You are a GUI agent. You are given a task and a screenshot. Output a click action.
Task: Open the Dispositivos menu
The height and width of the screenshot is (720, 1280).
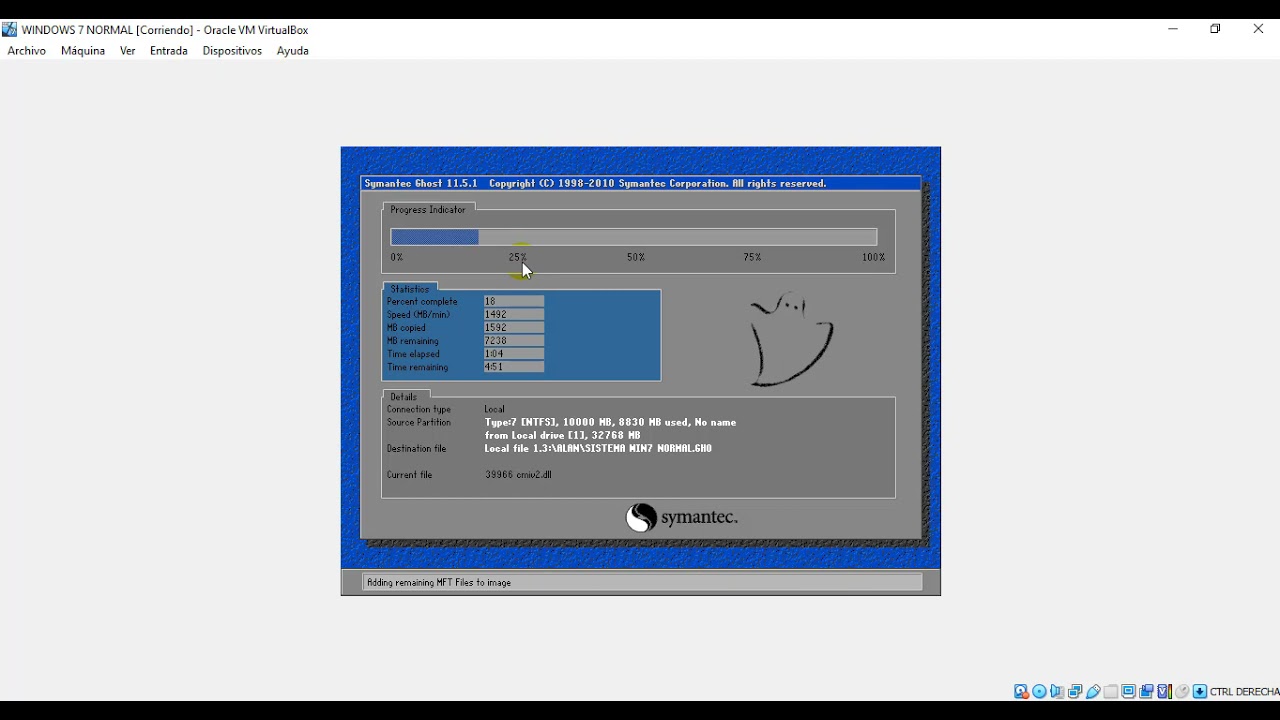click(232, 51)
